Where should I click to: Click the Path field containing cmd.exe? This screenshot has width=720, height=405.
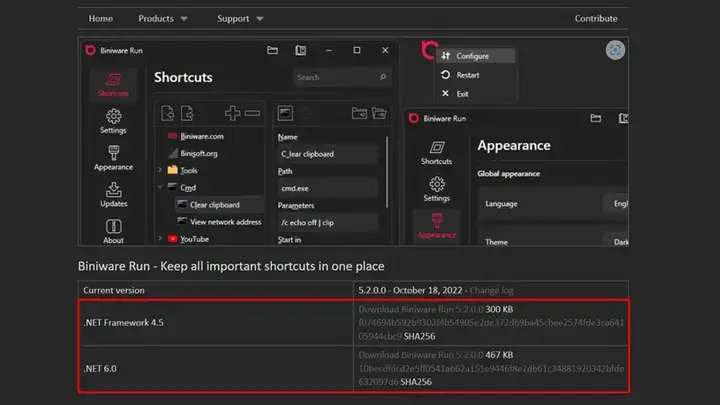(327, 188)
